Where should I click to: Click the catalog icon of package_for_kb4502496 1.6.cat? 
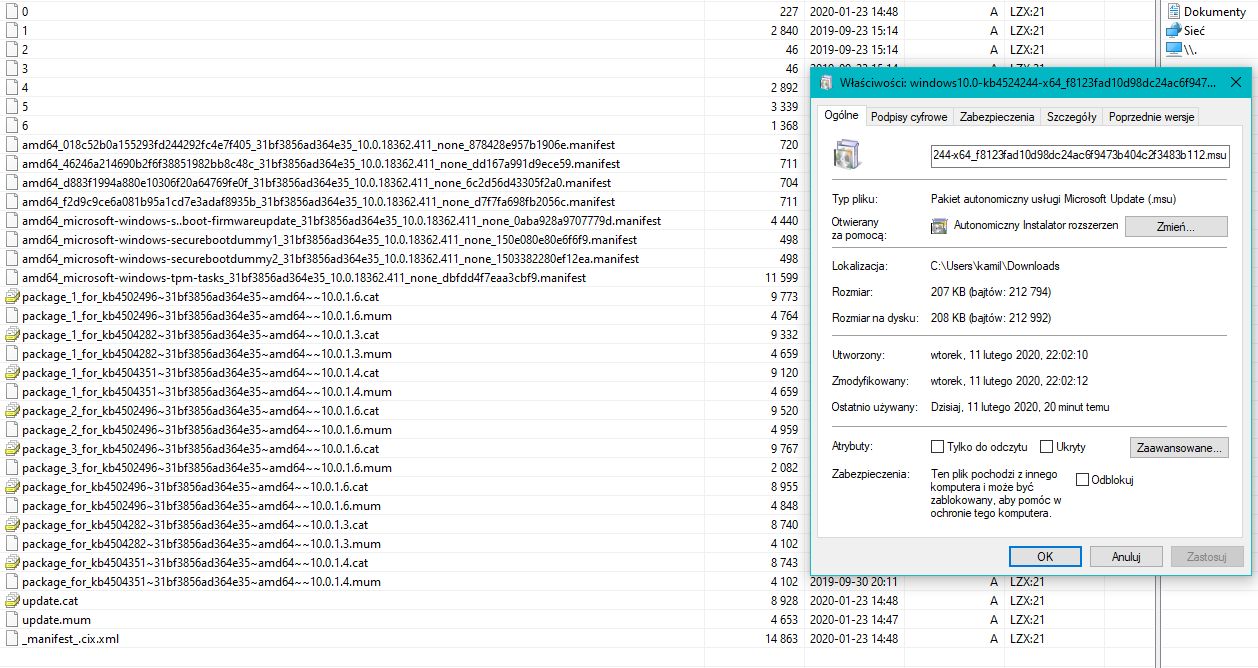coord(12,486)
